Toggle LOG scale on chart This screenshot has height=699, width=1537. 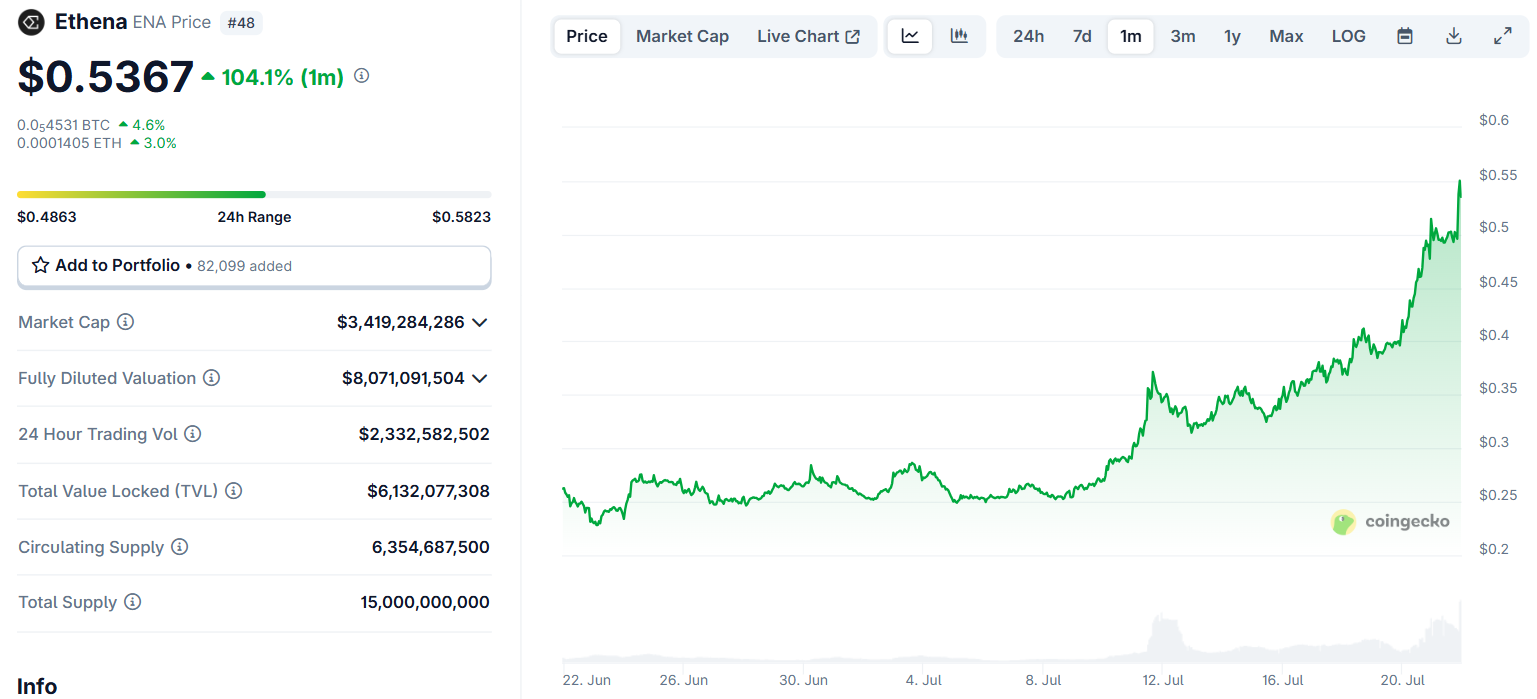1348,36
